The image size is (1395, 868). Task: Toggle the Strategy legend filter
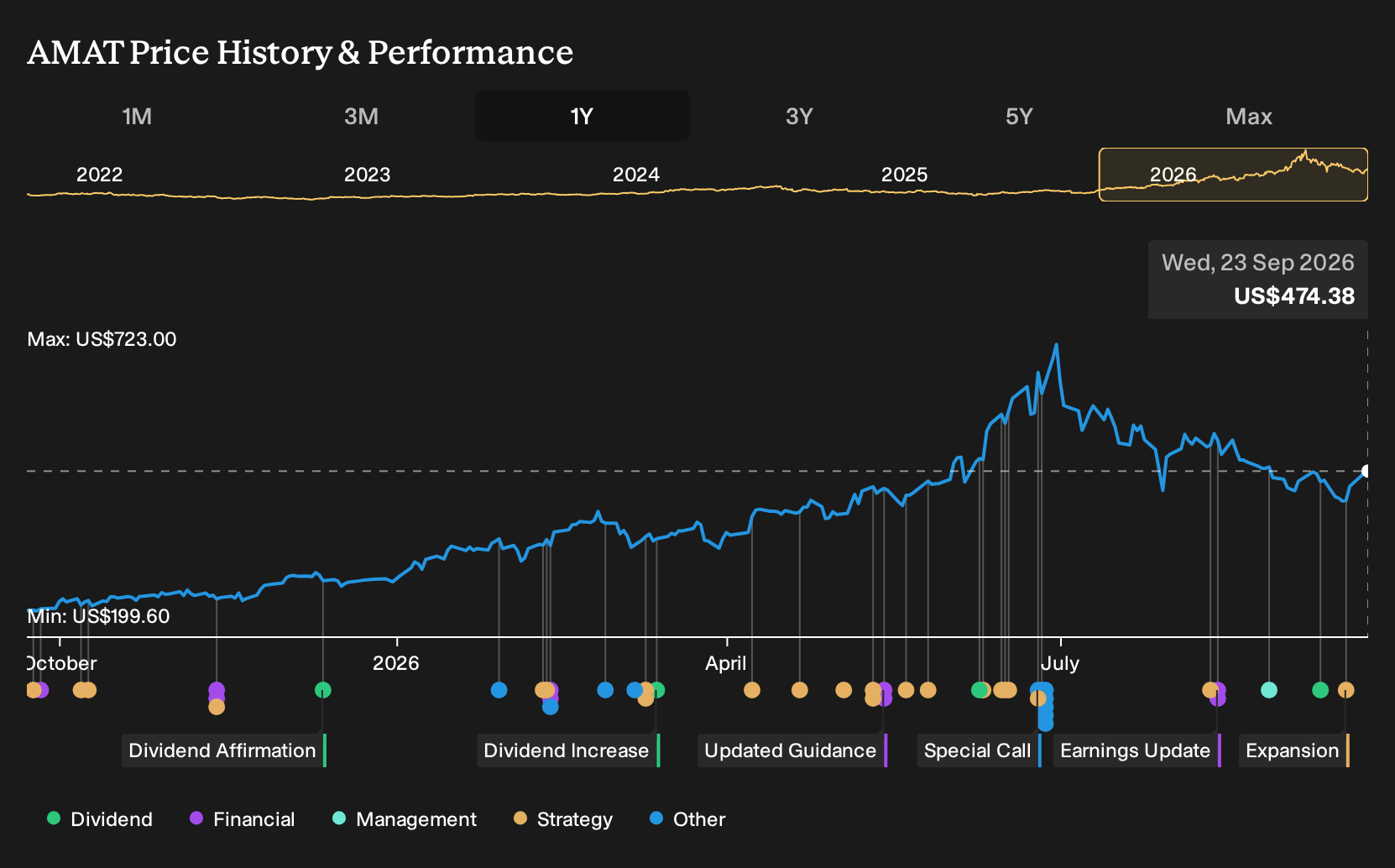[563, 819]
